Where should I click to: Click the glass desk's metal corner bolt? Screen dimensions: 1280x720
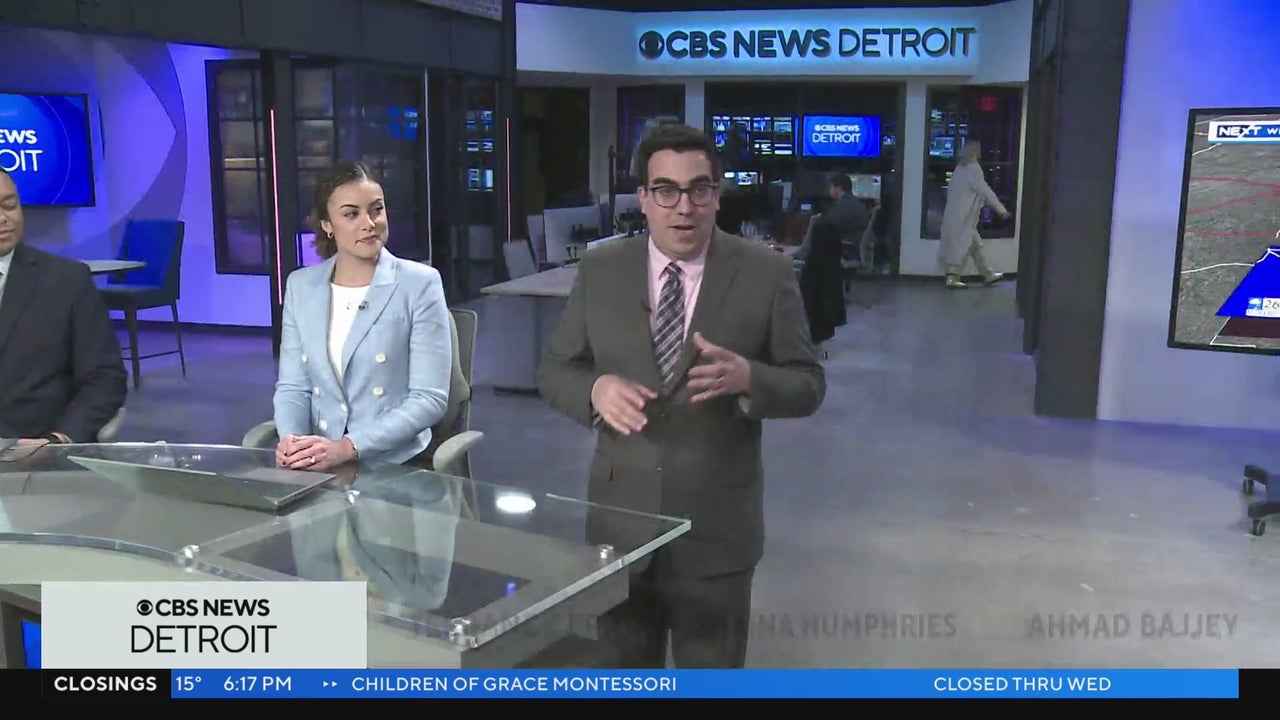459,630
